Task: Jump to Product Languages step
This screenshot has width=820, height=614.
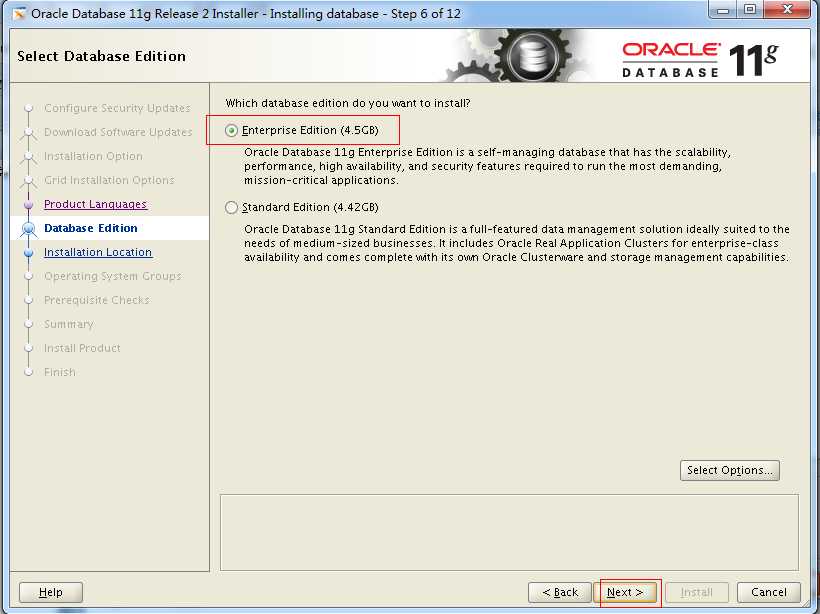Action: pos(95,204)
